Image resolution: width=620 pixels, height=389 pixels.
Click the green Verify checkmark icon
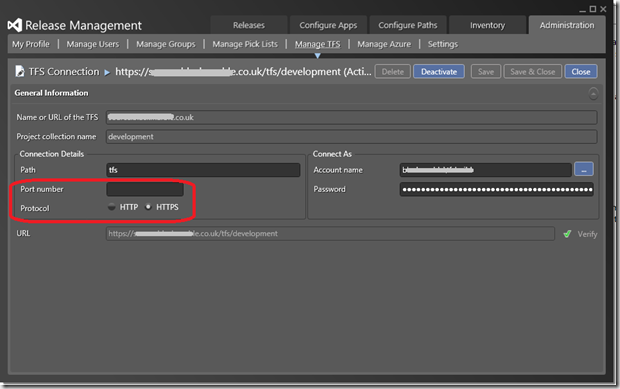(567, 234)
